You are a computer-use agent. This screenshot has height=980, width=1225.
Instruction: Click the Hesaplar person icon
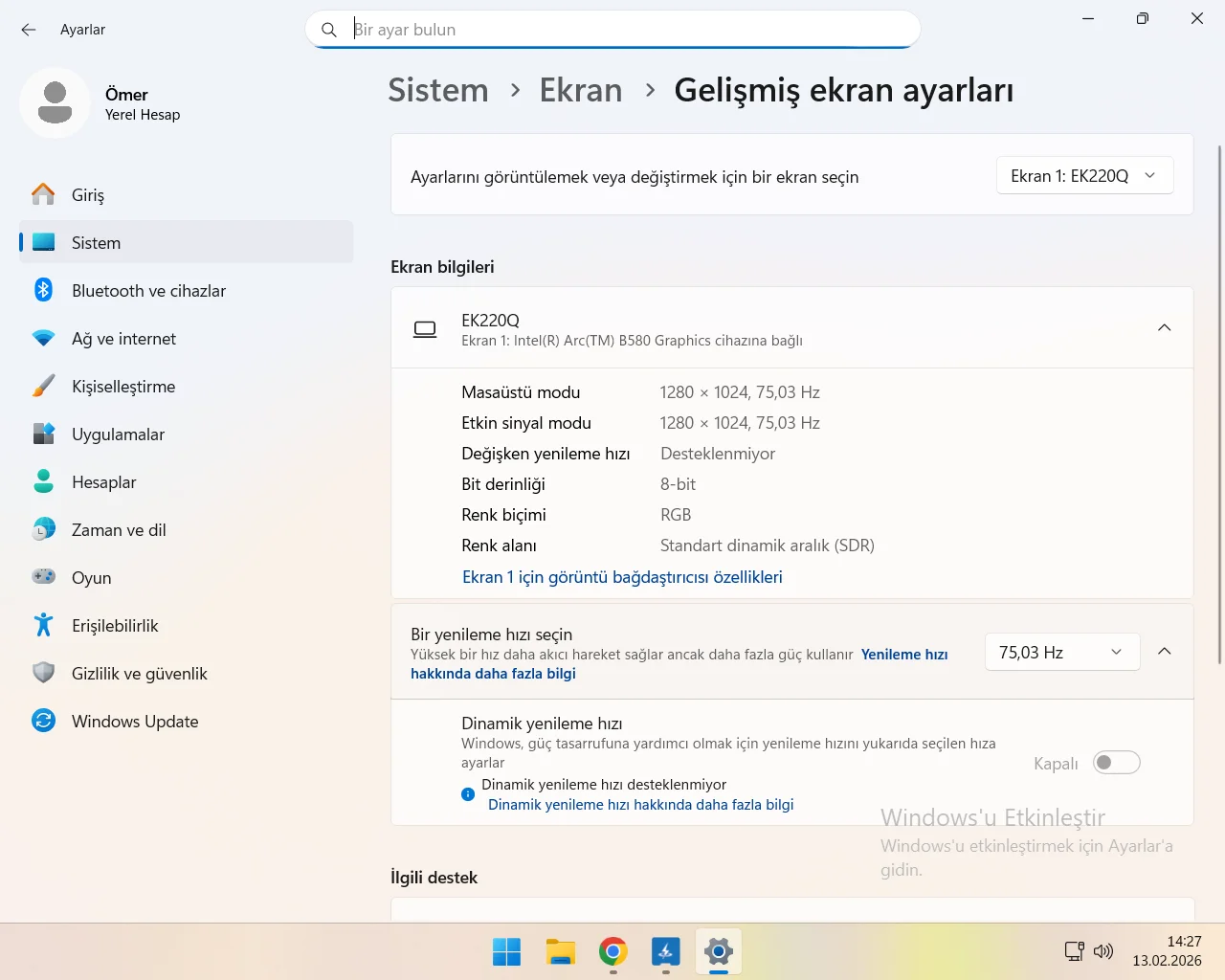[x=43, y=481]
